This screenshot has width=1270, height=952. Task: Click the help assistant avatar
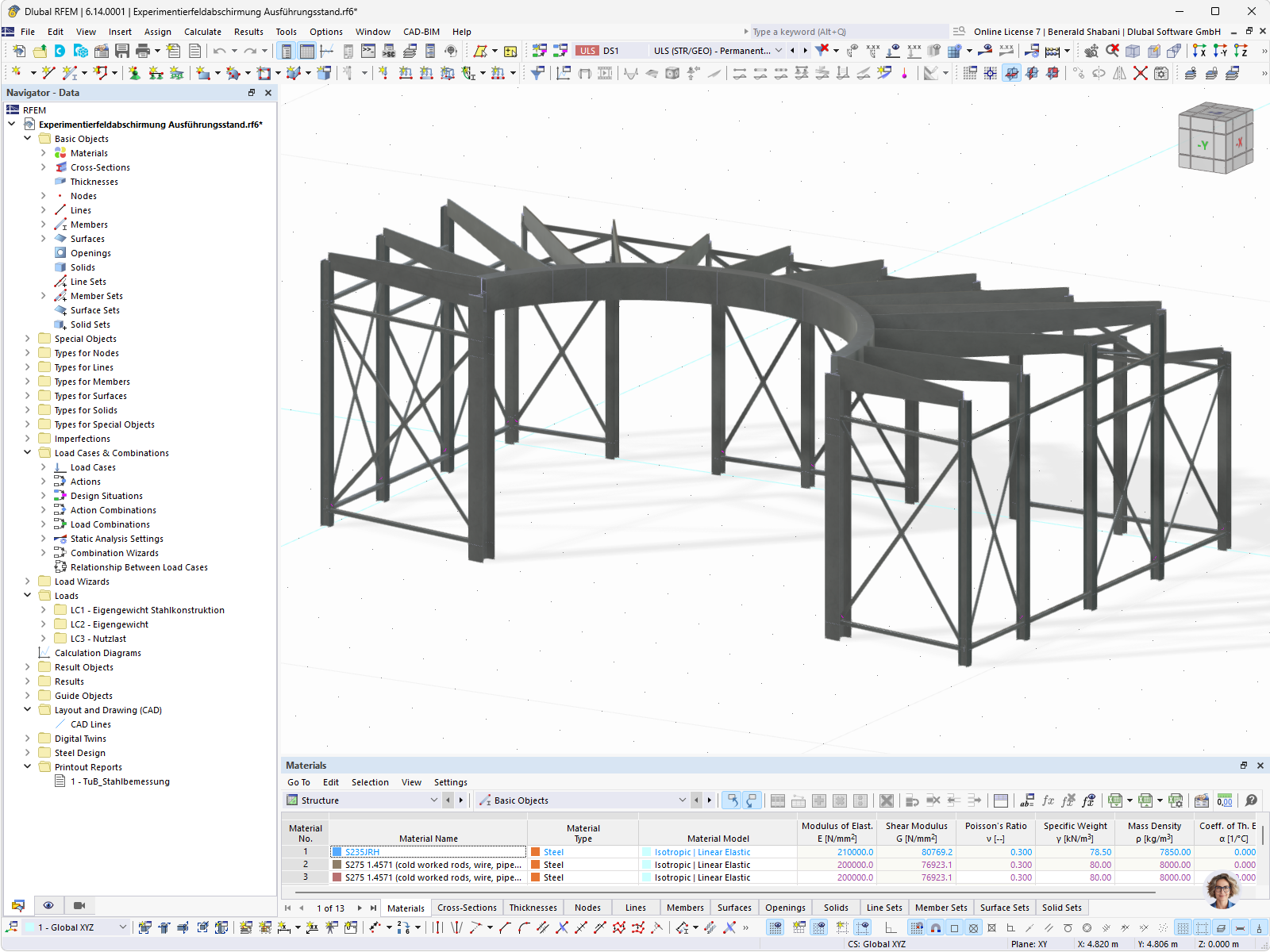[x=1223, y=889]
